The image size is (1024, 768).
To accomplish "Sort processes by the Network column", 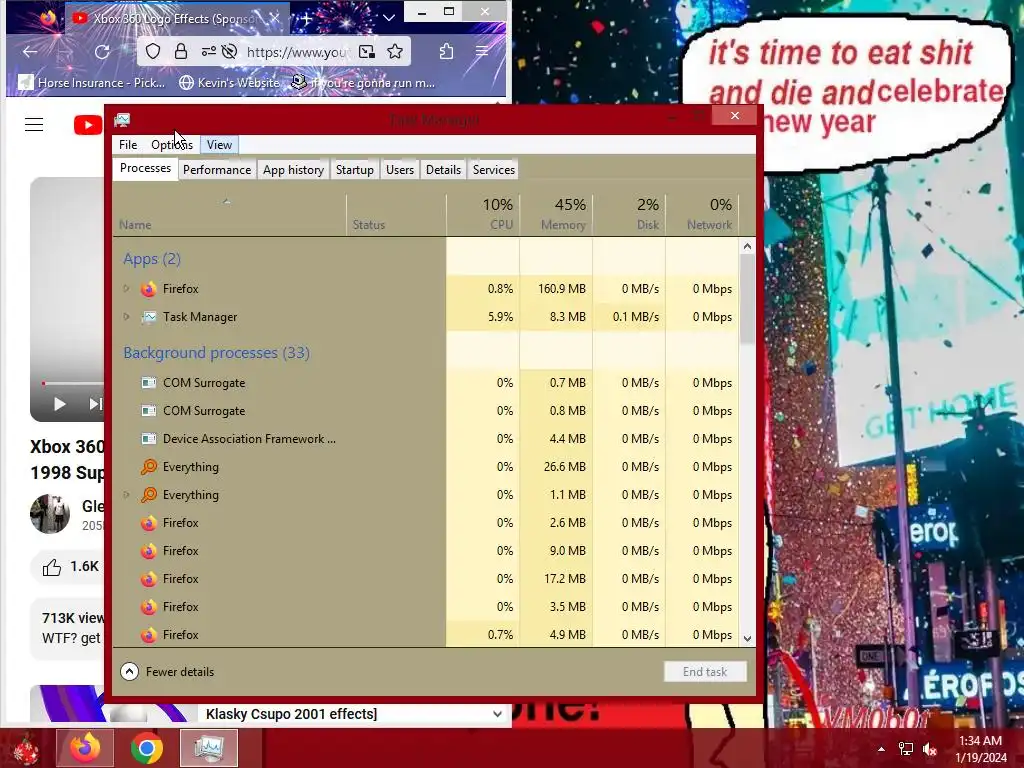I will tap(703, 214).
